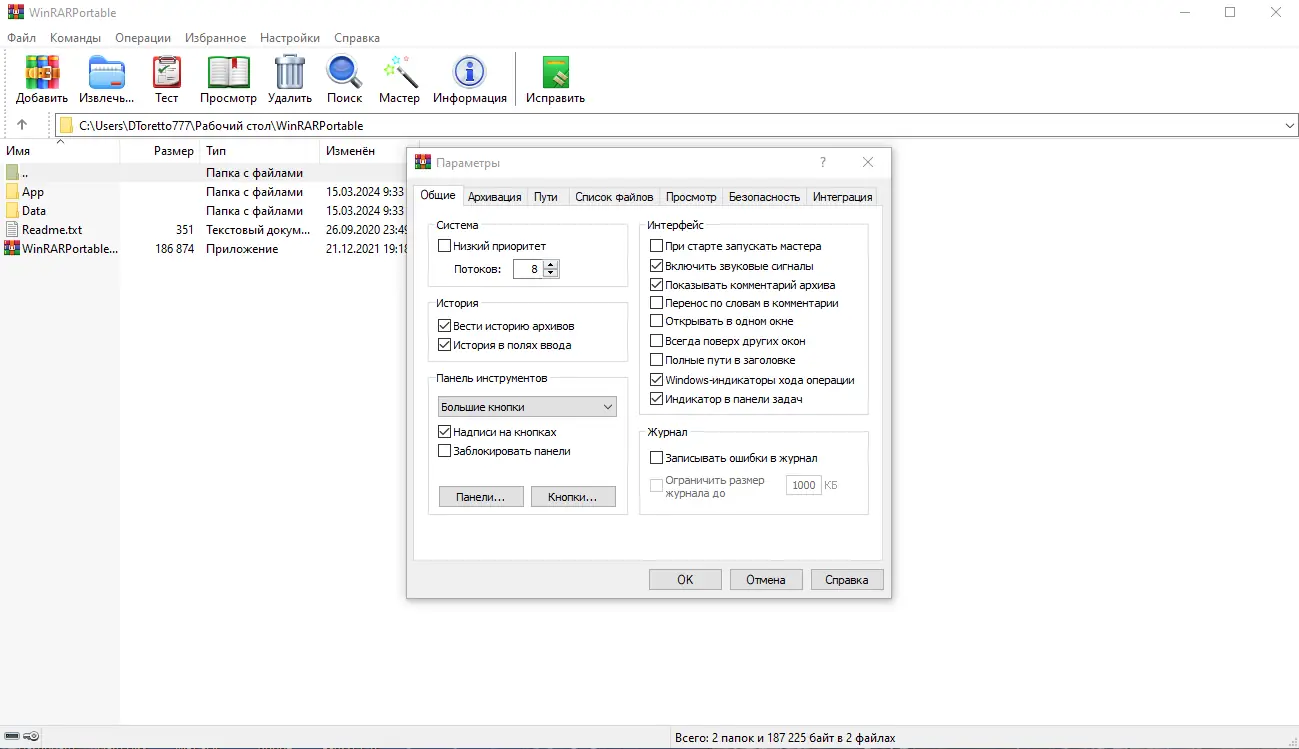Toggle the Низкий приоритет checkbox
Image resolution: width=1299 pixels, height=749 pixels.
(x=445, y=246)
